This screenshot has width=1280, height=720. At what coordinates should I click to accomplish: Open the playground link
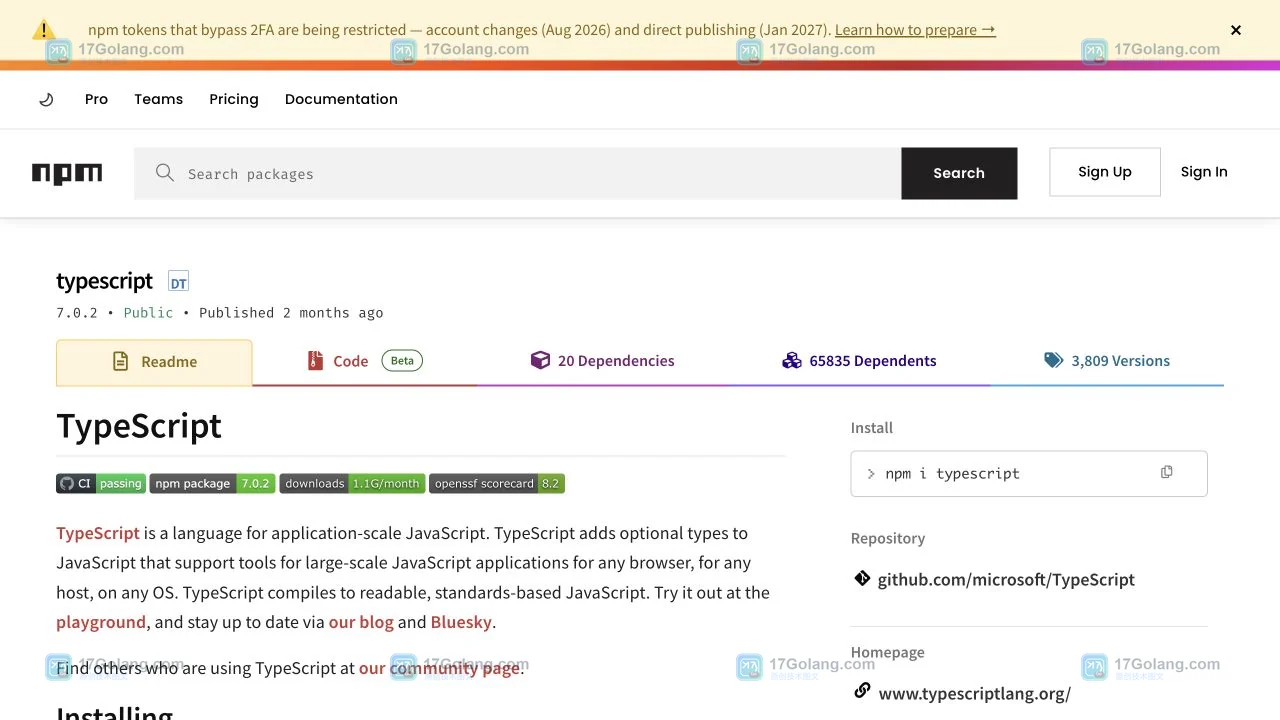click(101, 622)
